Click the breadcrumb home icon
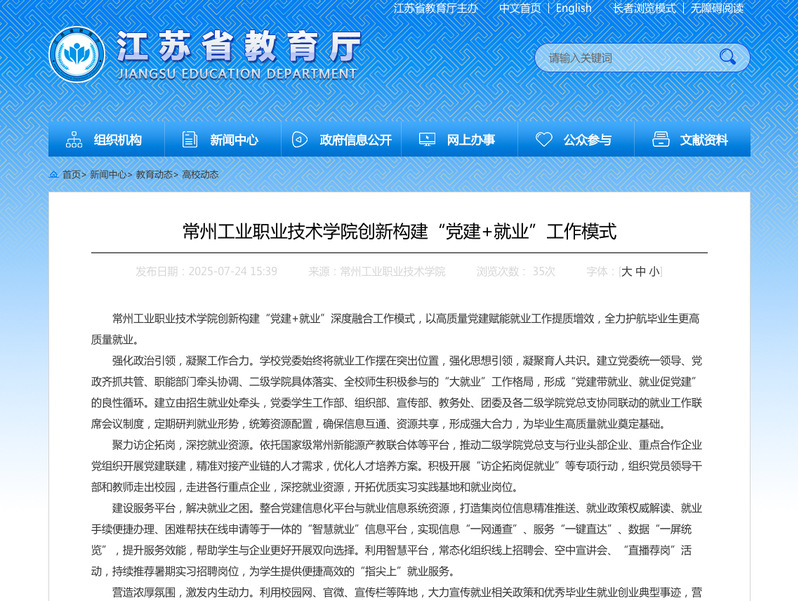798x601 pixels. coord(53,175)
